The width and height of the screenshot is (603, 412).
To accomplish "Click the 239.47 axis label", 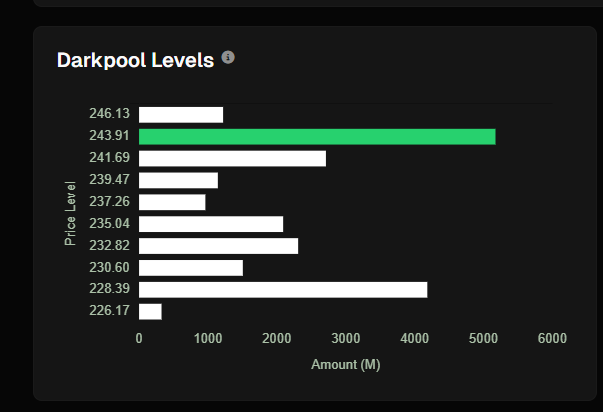I will pyautogui.click(x=110, y=179).
